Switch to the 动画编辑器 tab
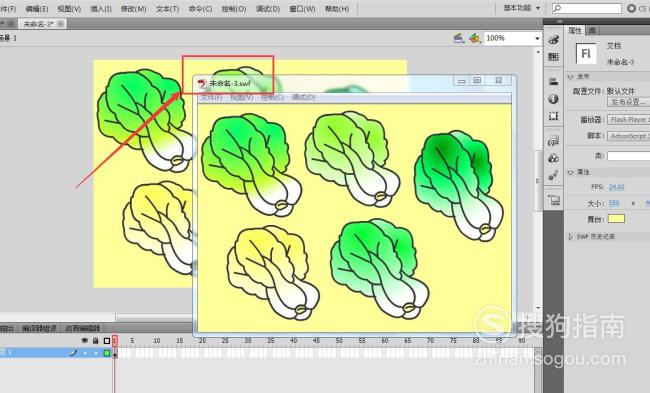 [x=82, y=328]
